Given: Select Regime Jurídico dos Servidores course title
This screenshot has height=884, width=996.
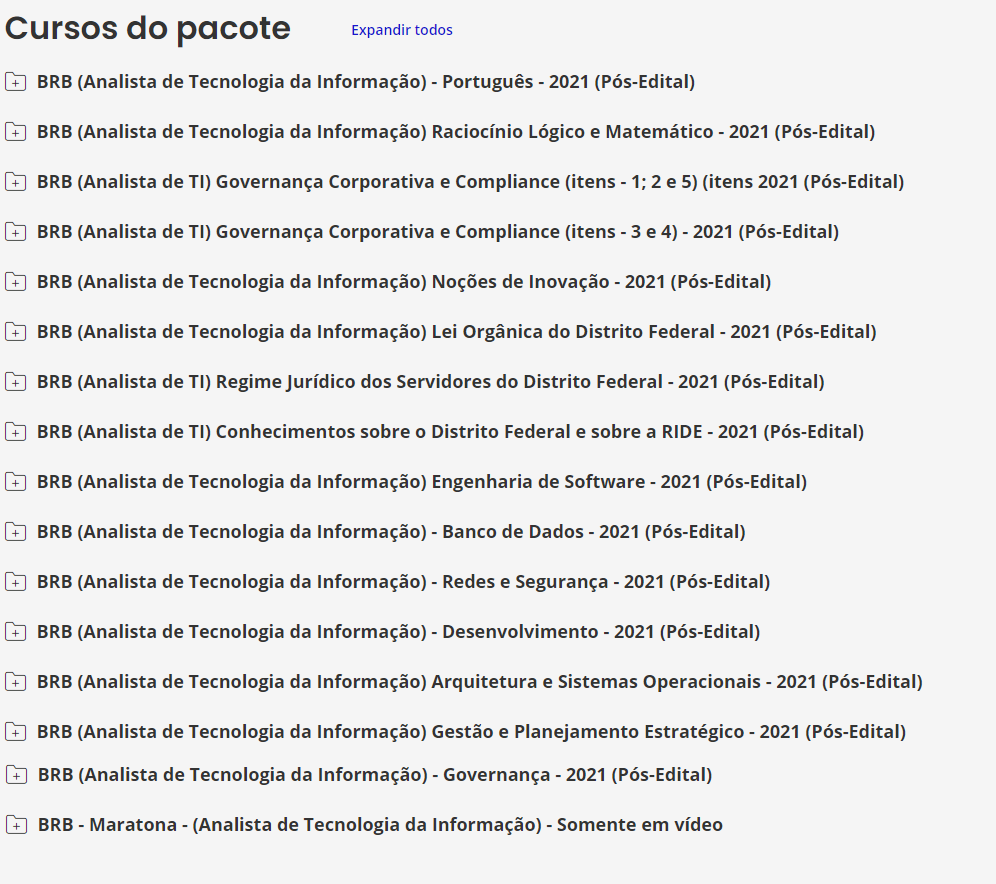Looking at the screenshot, I should (431, 382).
